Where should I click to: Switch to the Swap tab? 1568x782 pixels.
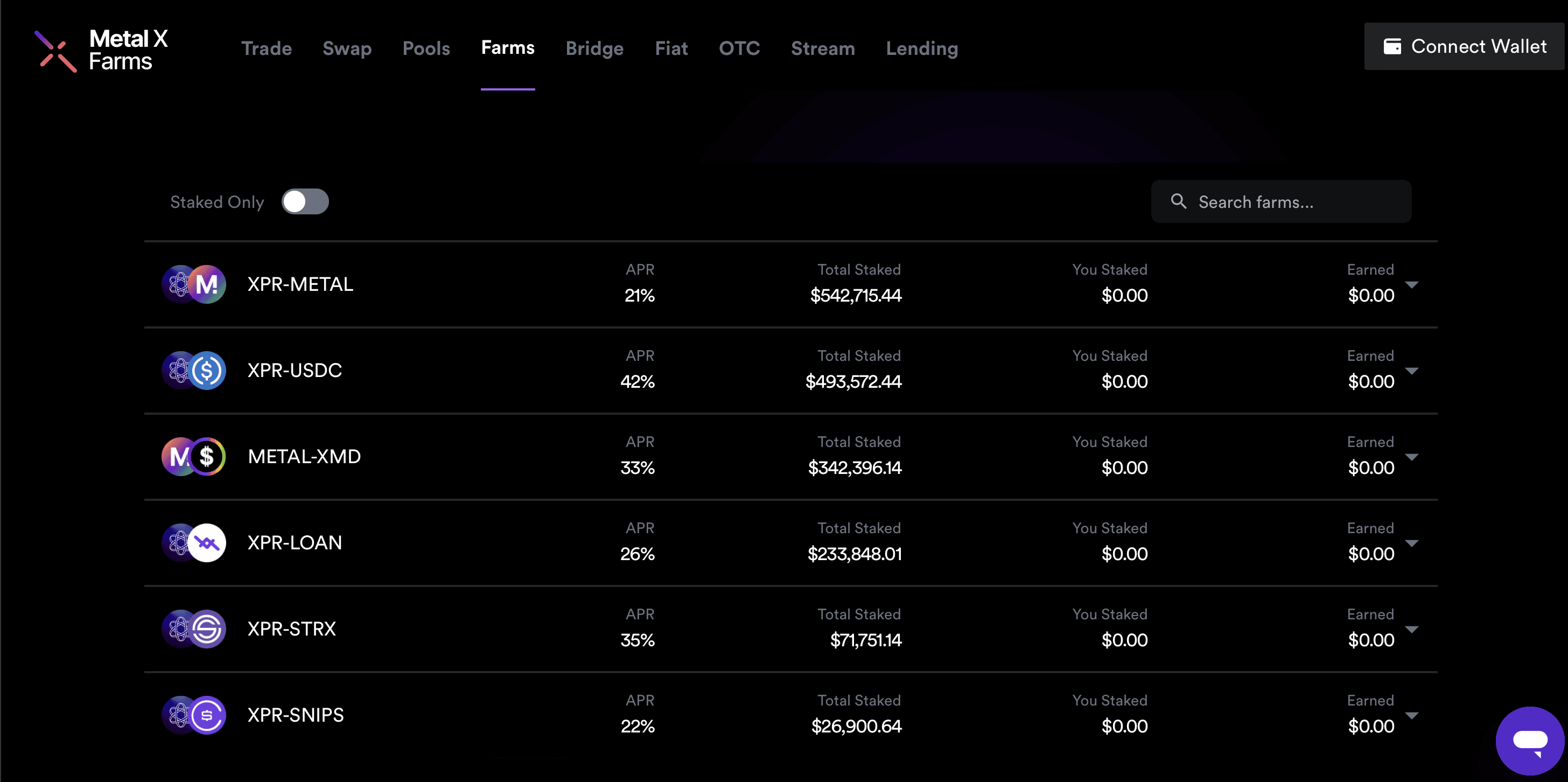point(347,48)
